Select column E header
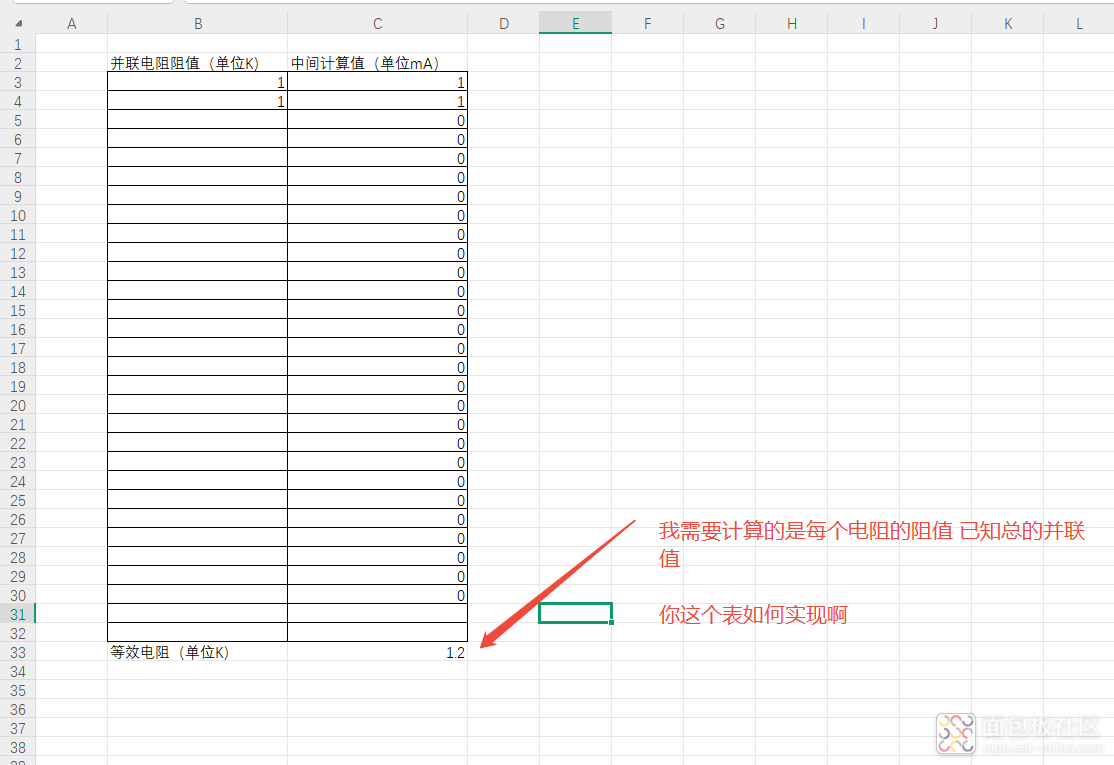 [x=575, y=23]
